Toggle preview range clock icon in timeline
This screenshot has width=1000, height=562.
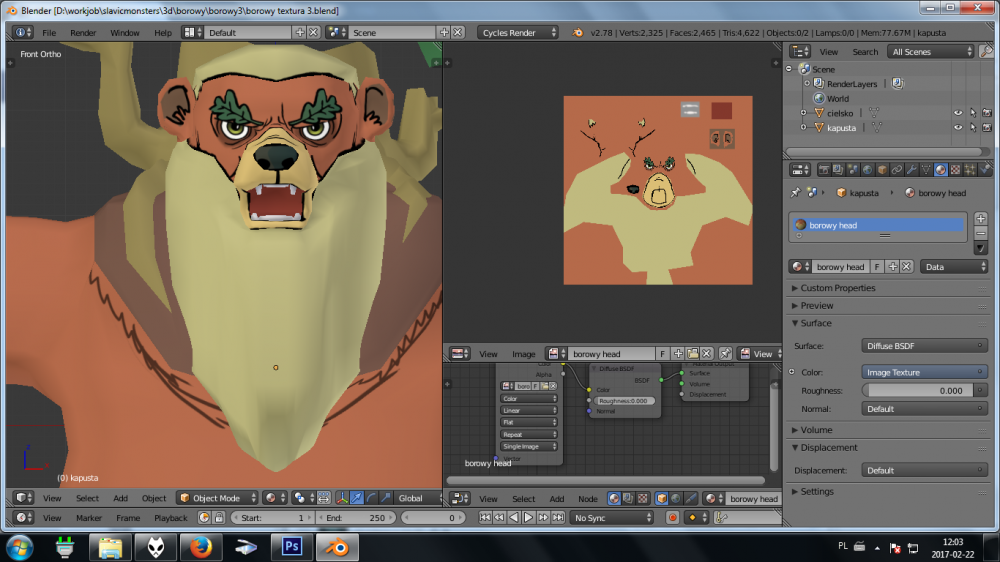pyautogui.click(x=204, y=518)
